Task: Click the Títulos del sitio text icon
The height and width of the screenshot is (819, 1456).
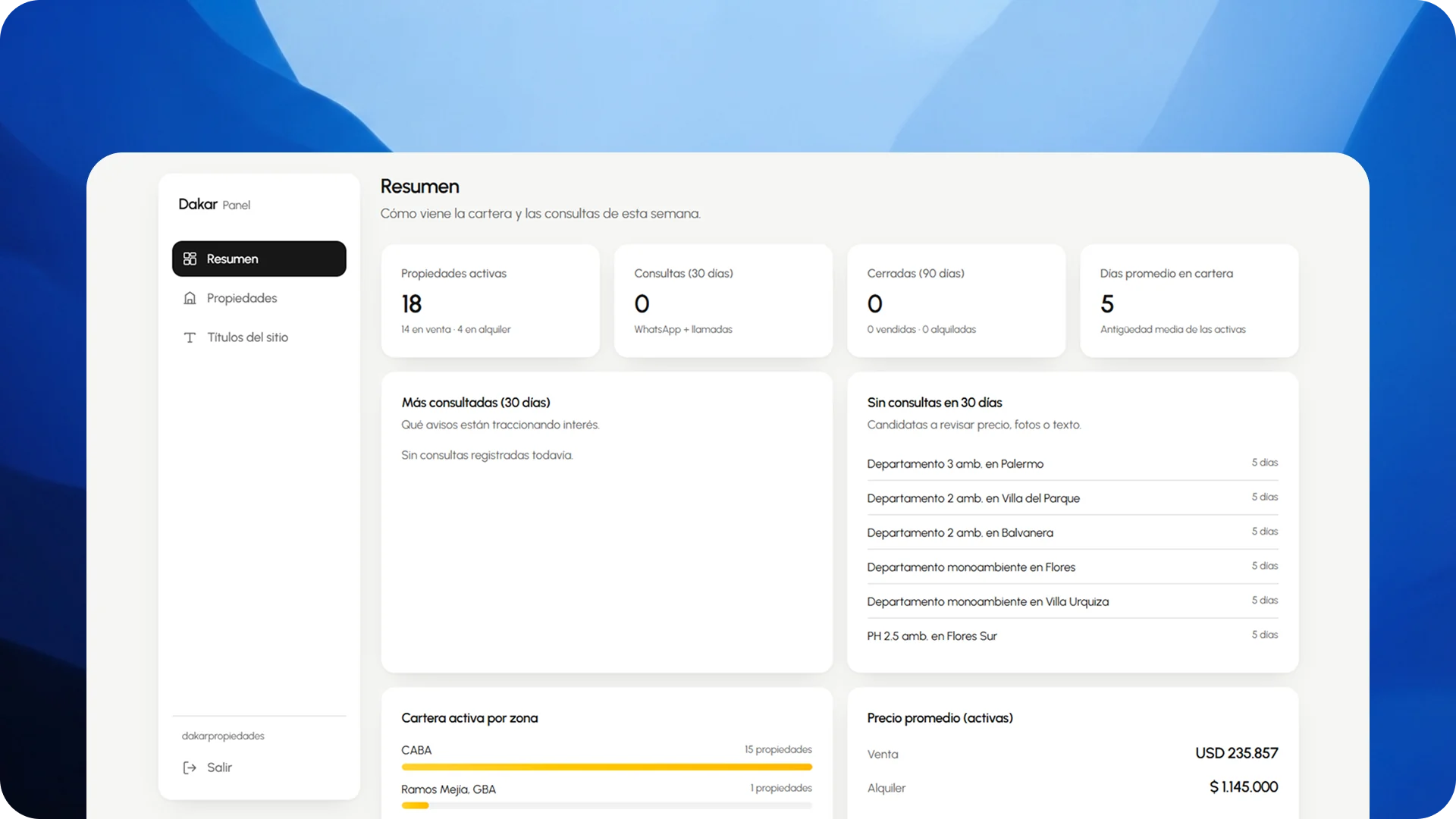Action: 190,337
